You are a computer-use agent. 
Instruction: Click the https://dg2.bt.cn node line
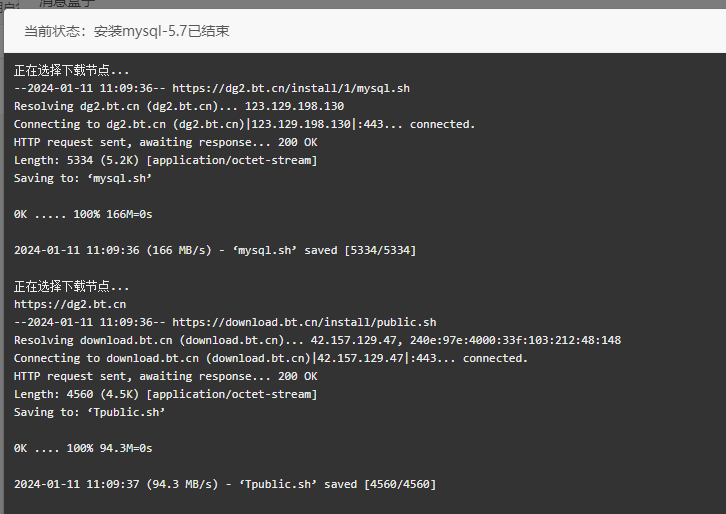(70, 304)
